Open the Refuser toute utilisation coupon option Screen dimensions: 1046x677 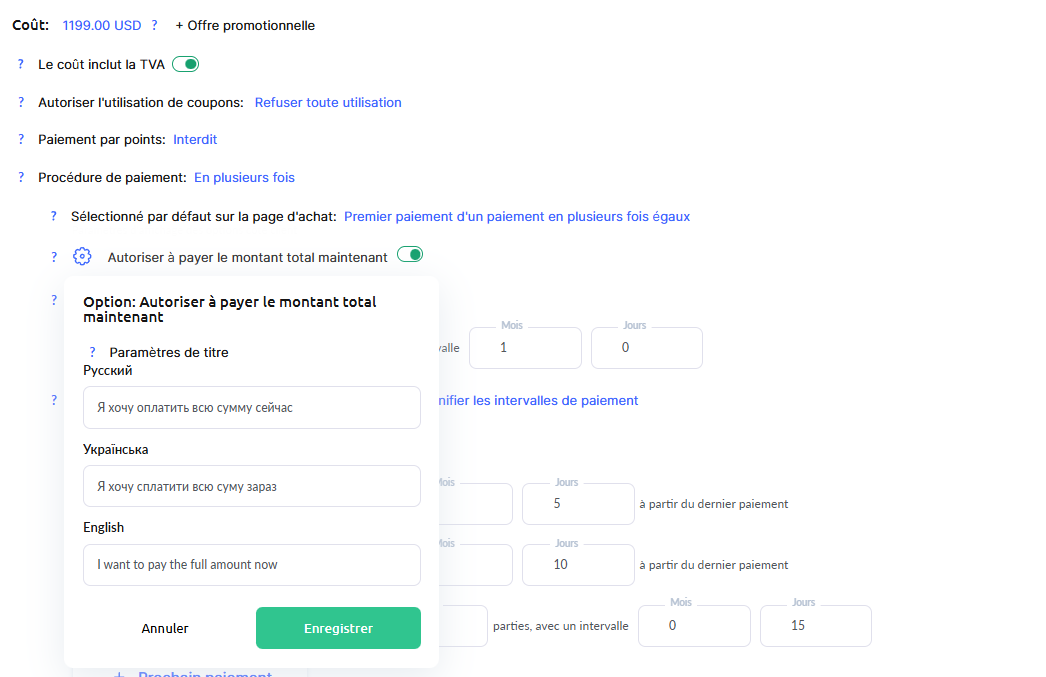click(x=328, y=102)
